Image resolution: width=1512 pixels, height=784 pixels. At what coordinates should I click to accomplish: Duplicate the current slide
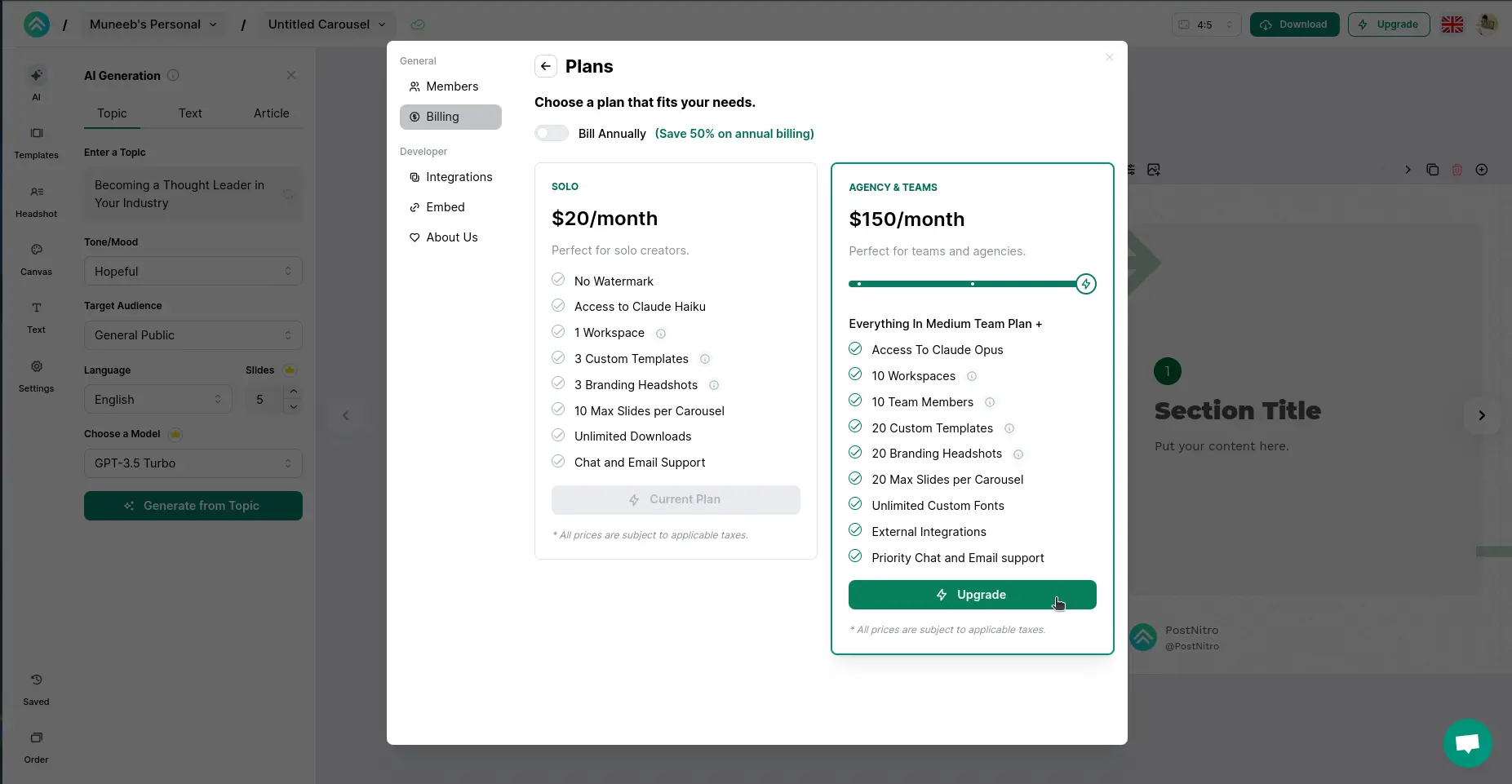1434,170
